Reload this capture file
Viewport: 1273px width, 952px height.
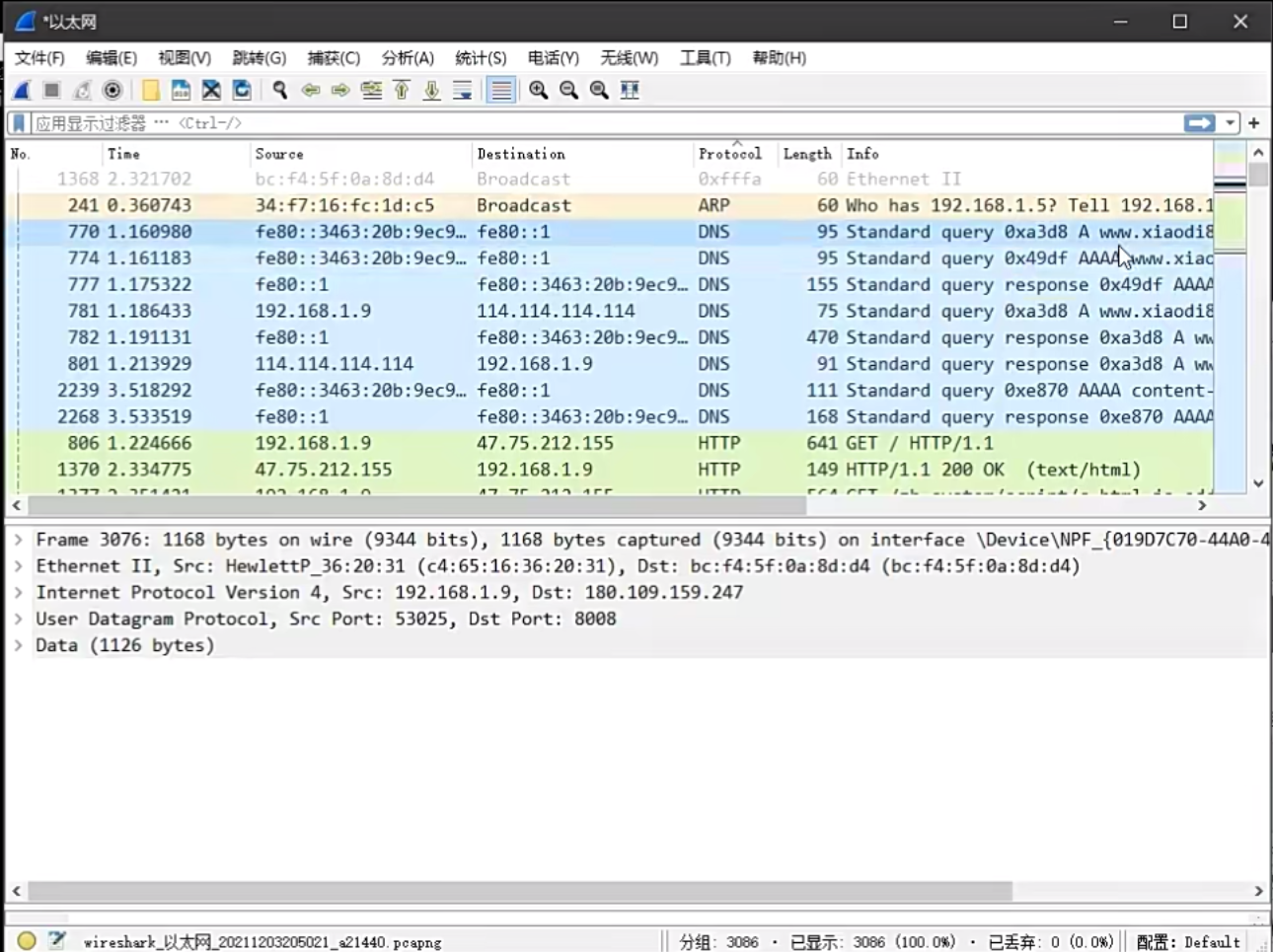(x=242, y=91)
